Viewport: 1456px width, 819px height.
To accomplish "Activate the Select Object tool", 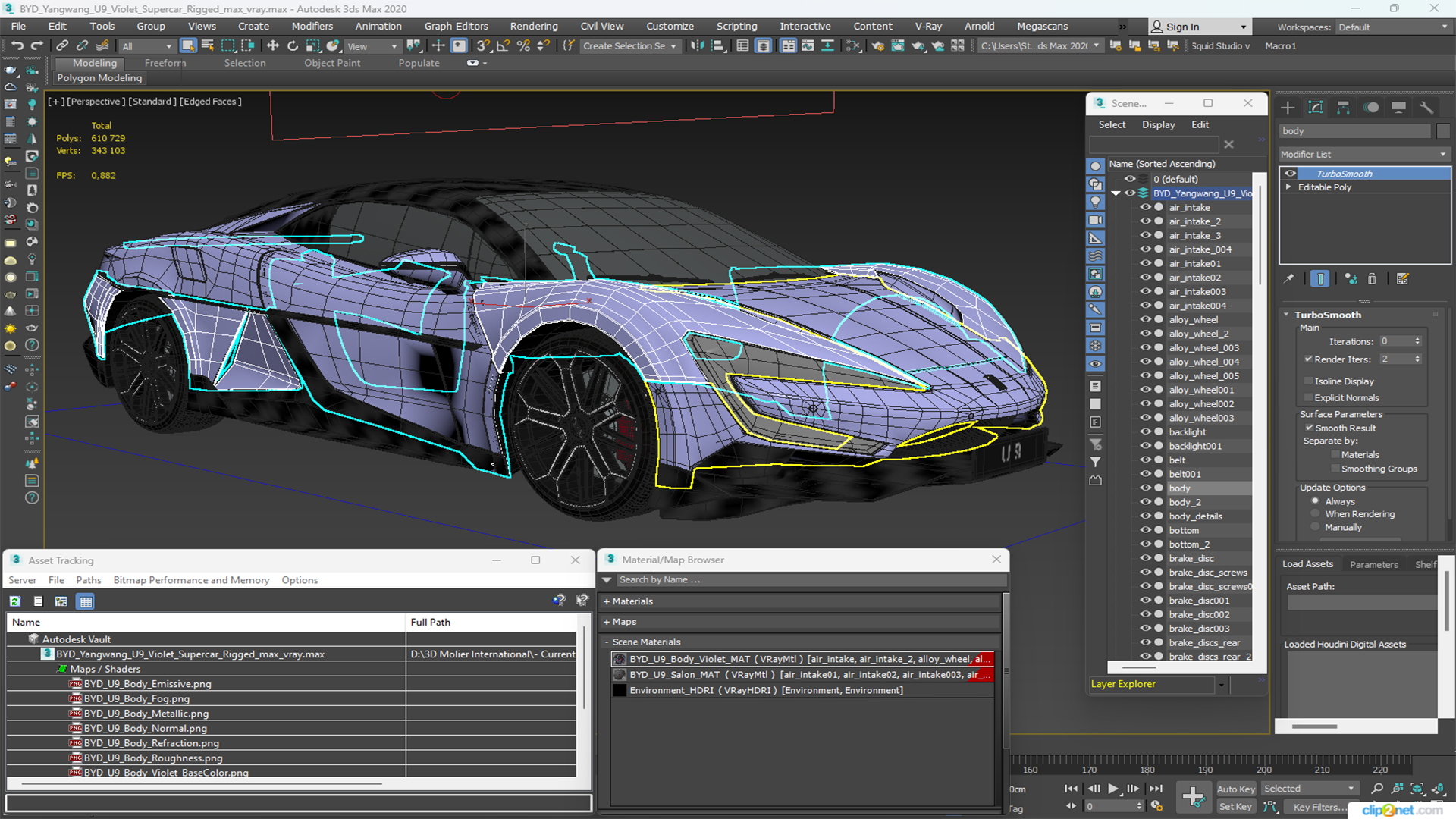I will [188, 45].
